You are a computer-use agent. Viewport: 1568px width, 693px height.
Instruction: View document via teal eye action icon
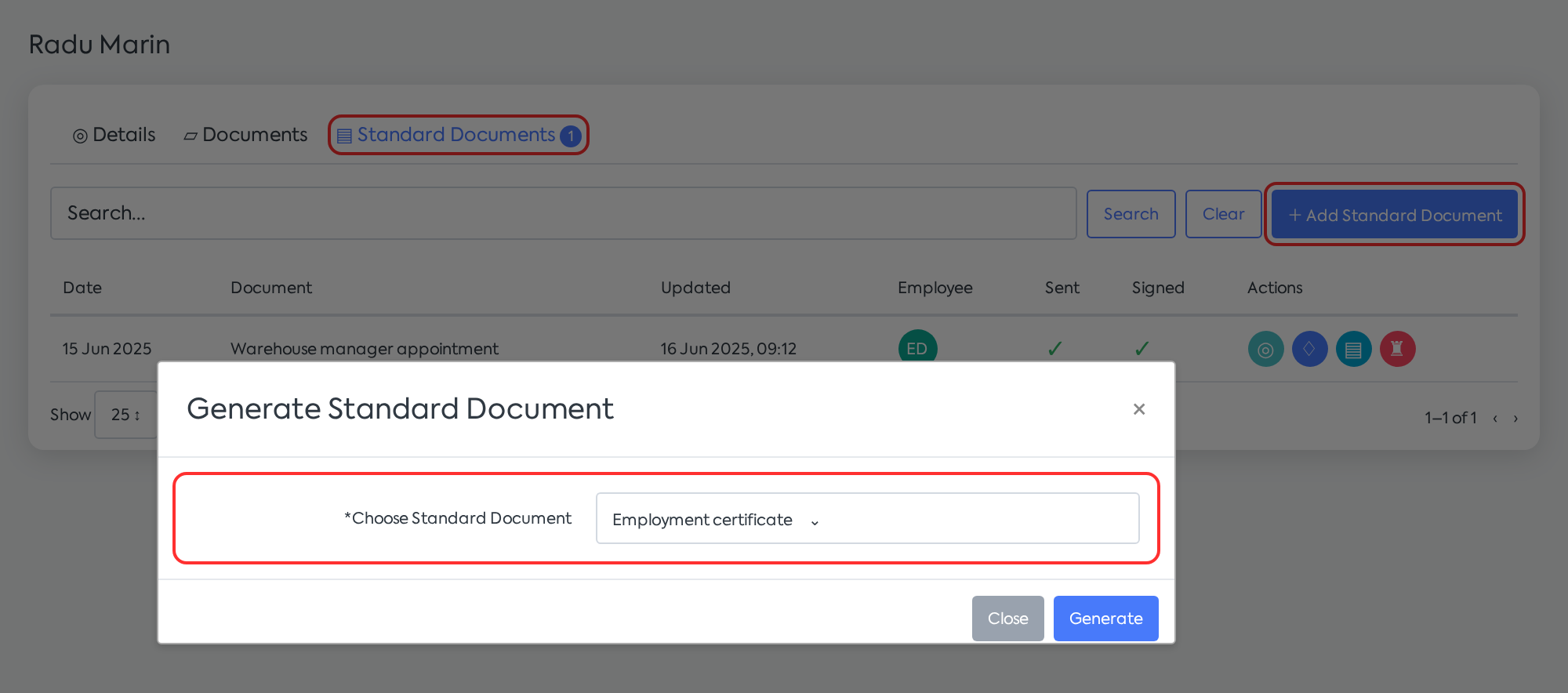tap(1265, 349)
